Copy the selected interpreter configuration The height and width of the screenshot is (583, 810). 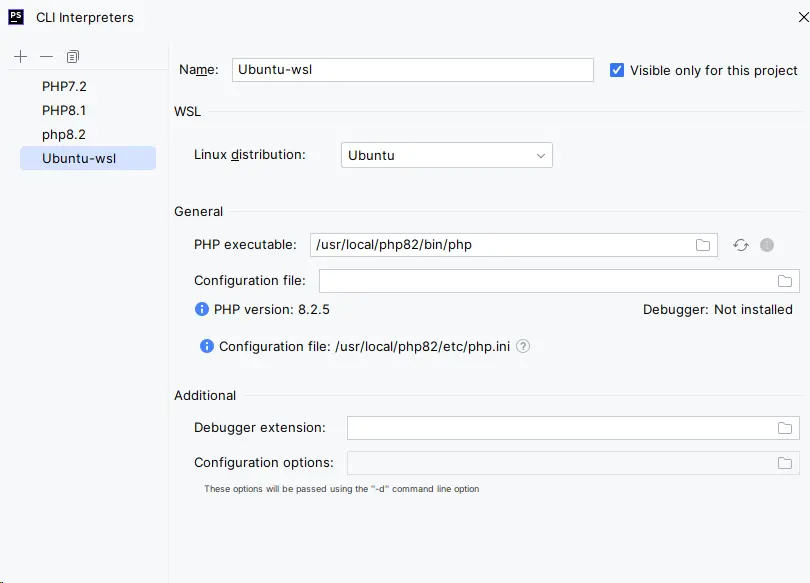(73, 56)
